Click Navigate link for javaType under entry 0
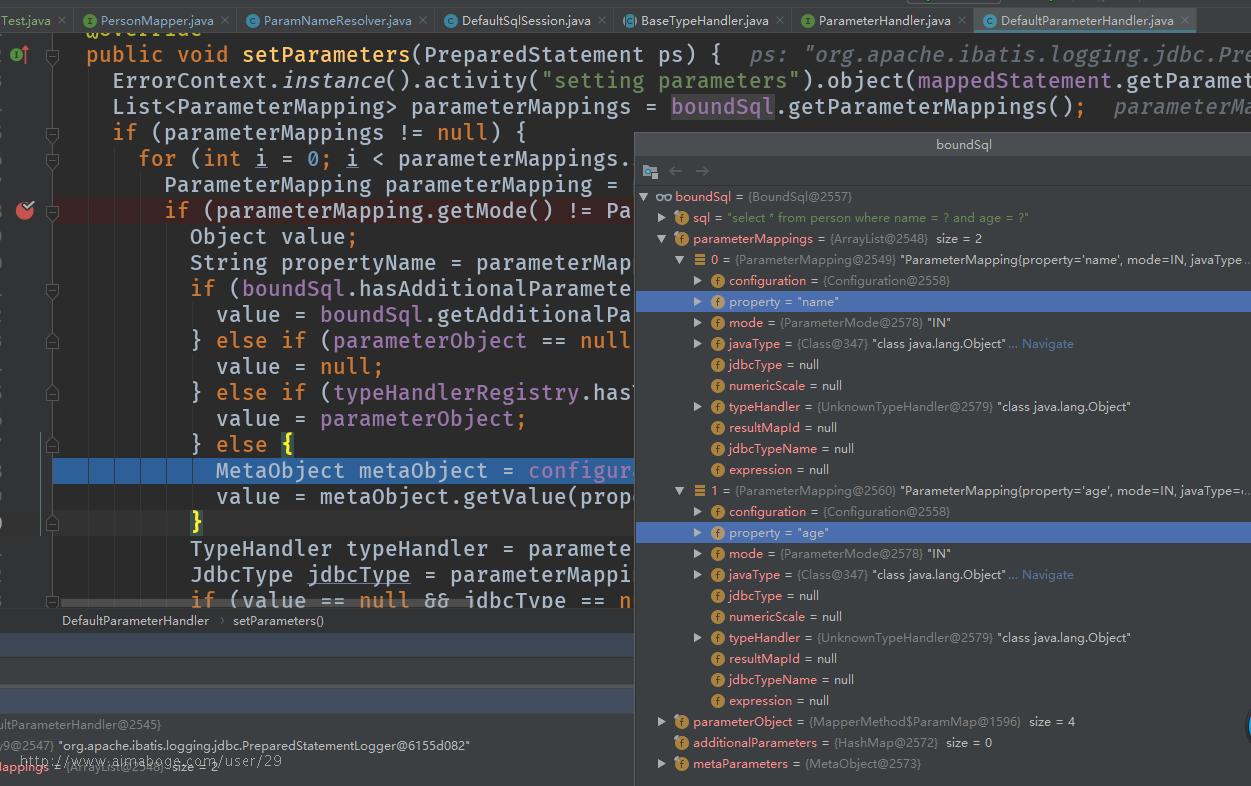 1047,344
